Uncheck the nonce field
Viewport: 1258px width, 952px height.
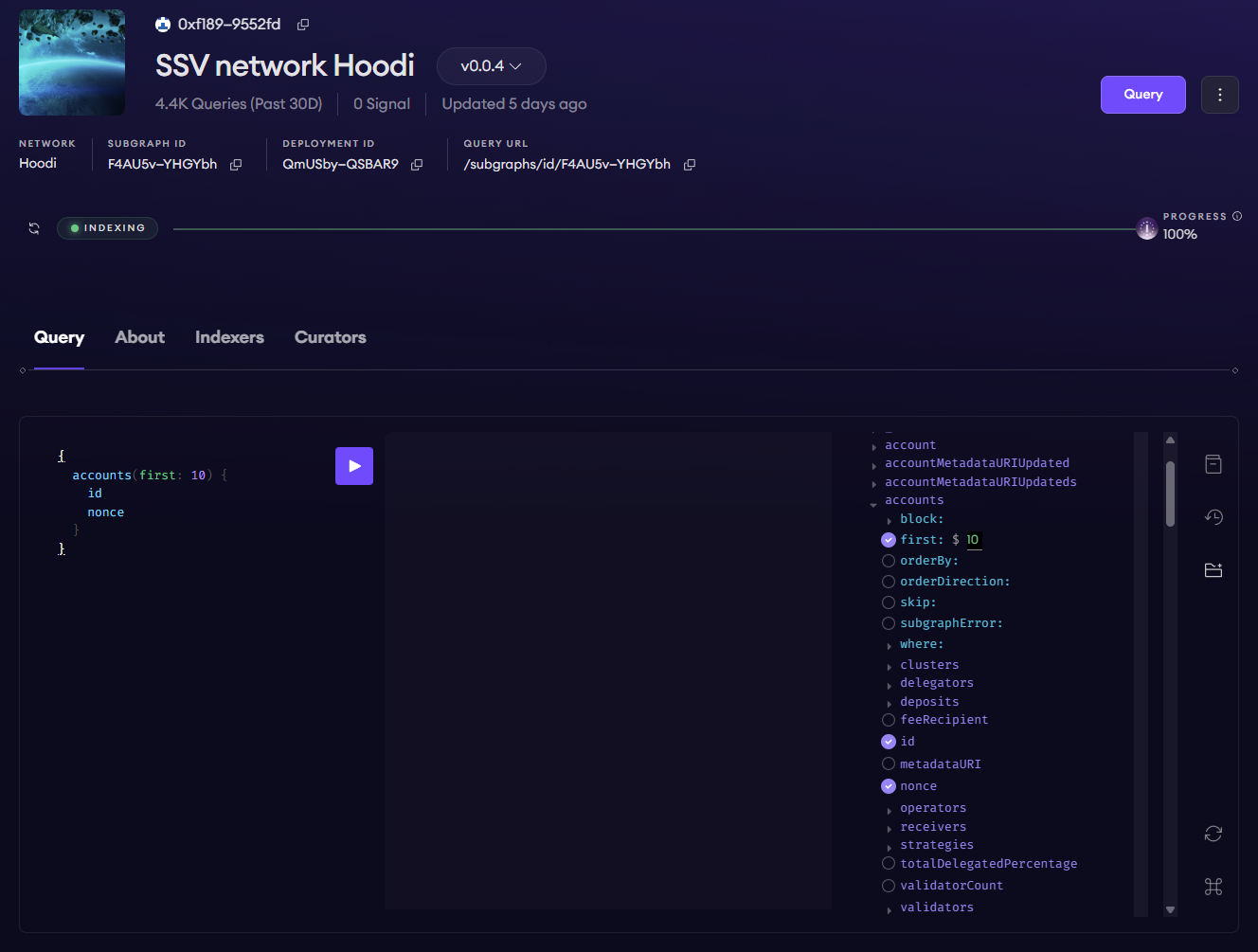(x=889, y=786)
